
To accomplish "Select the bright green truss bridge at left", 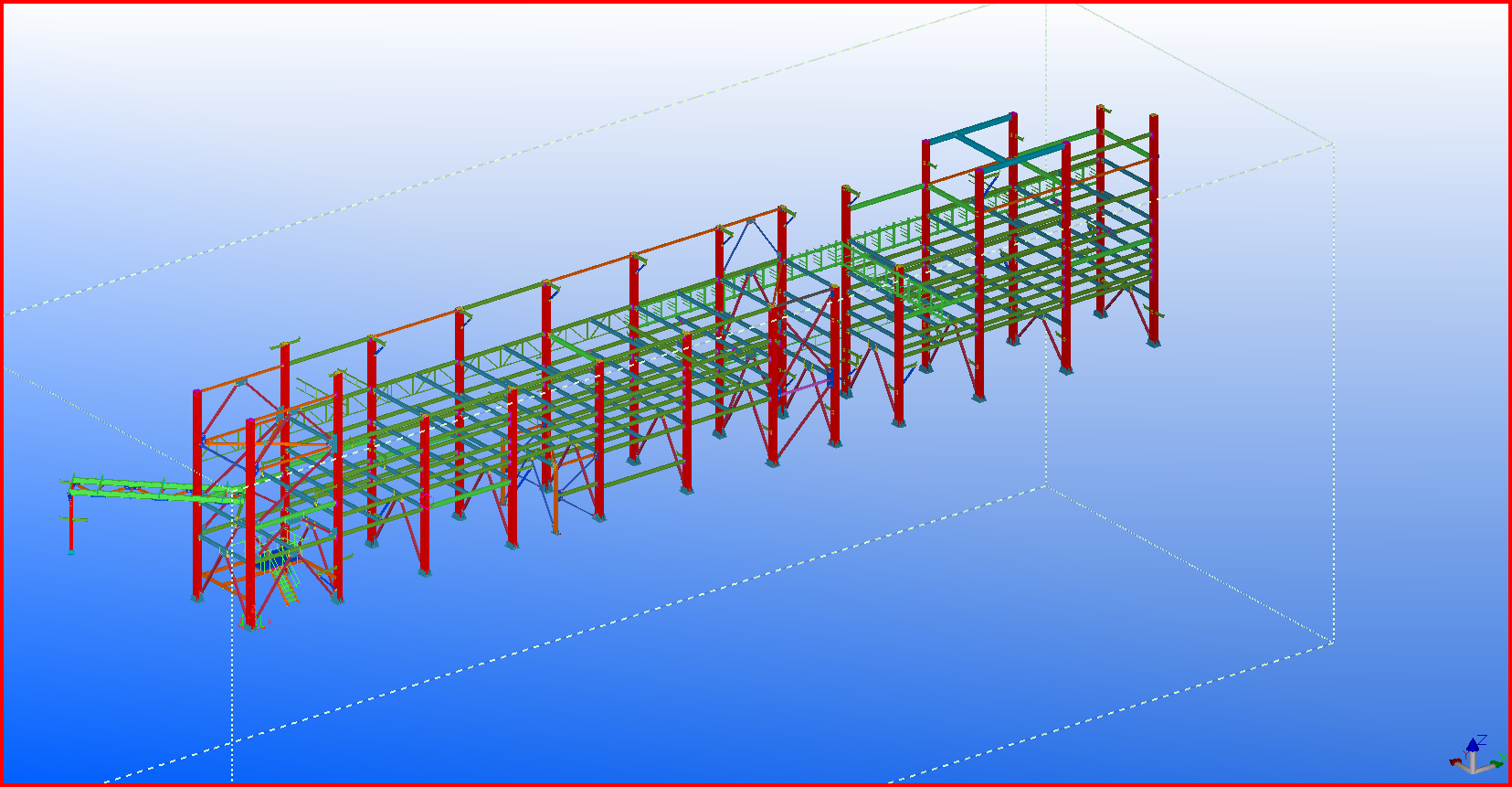I will pyautogui.click(x=153, y=489).
